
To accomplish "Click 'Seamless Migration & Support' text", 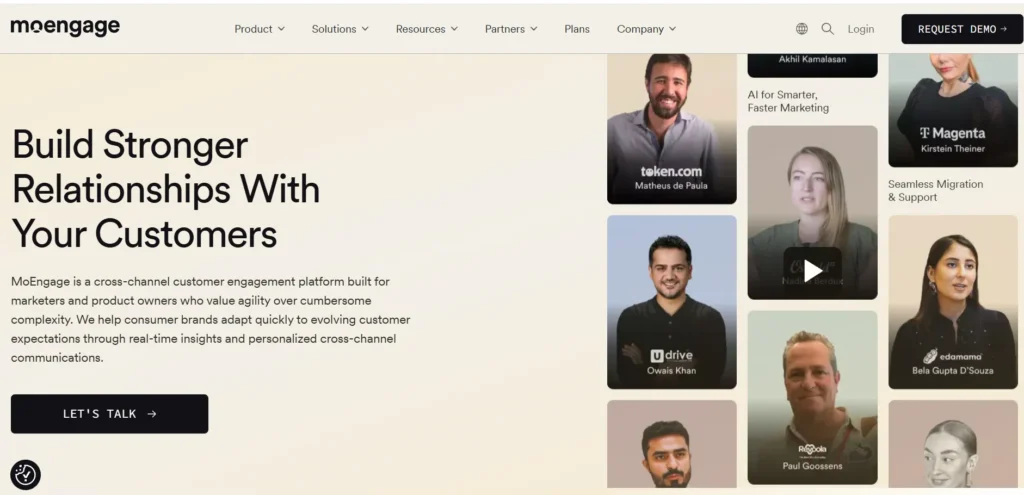I will click(935, 191).
